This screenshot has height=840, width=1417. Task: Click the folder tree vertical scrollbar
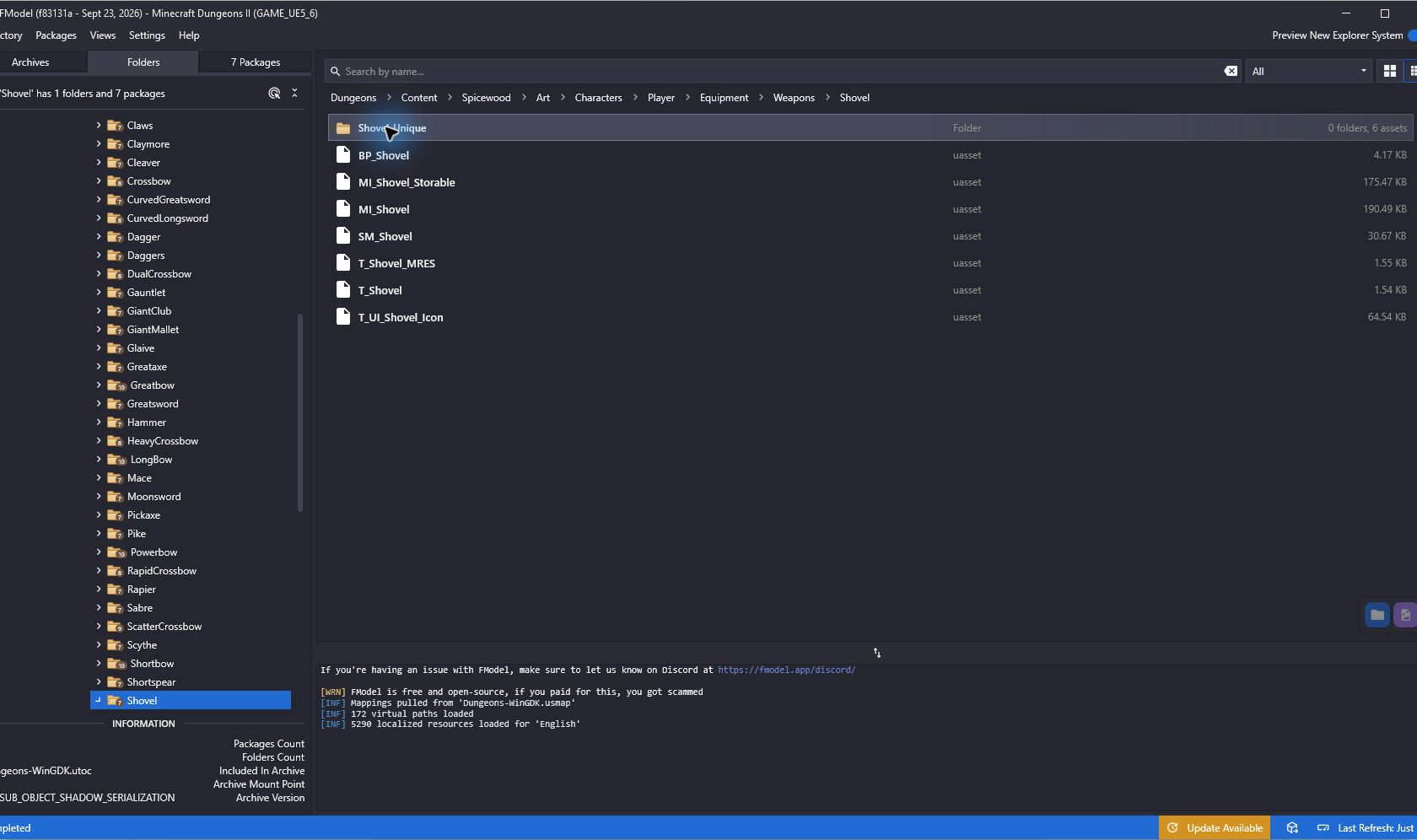click(300, 412)
